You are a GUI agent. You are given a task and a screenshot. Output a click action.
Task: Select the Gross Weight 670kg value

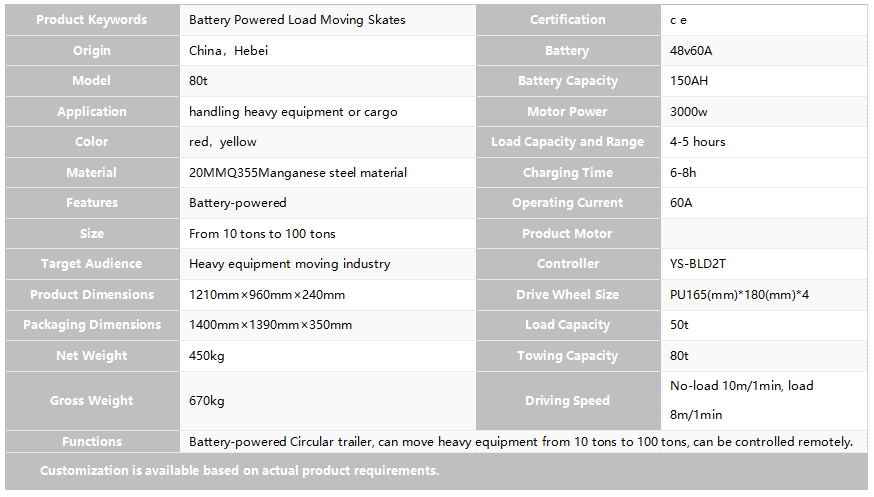click(x=328, y=401)
